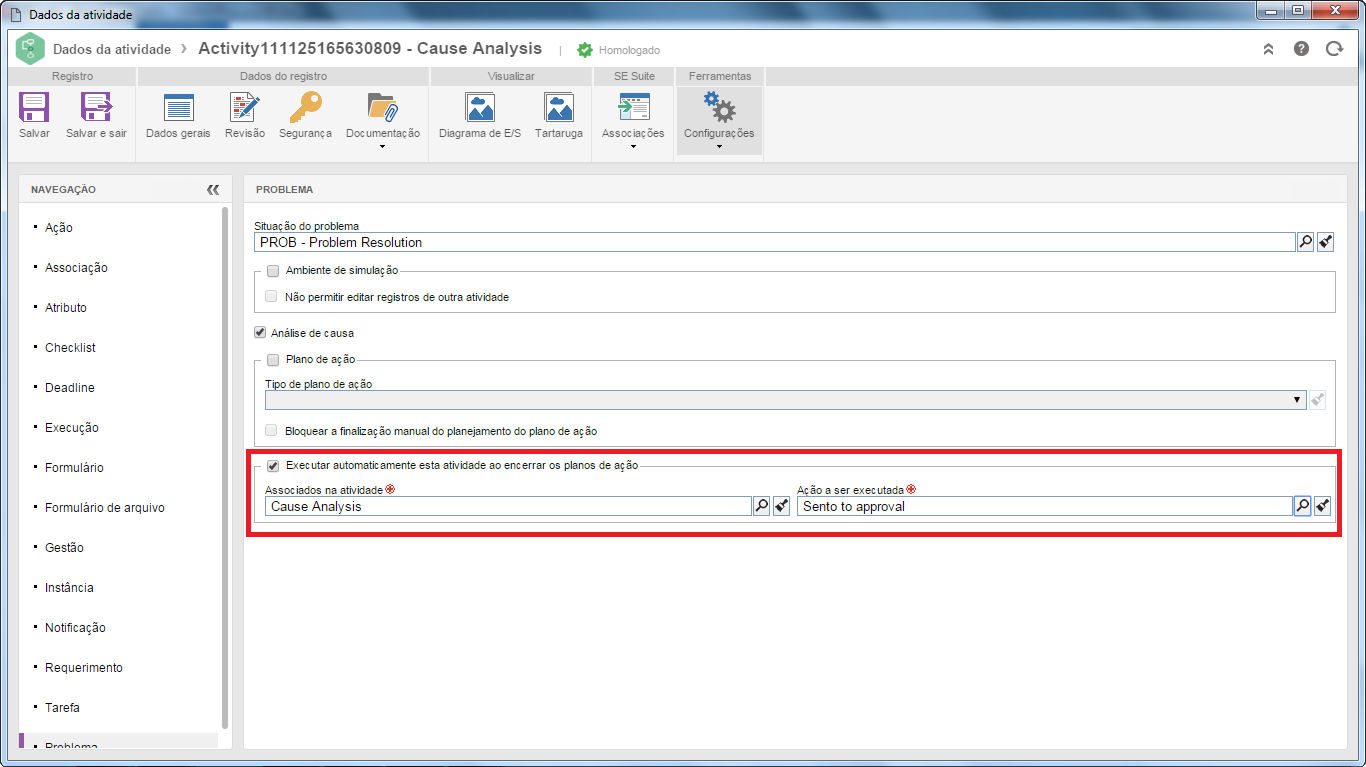Image resolution: width=1366 pixels, height=767 pixels.
Task: Enable Plano de ação checkbox
Action: point(272,359)
